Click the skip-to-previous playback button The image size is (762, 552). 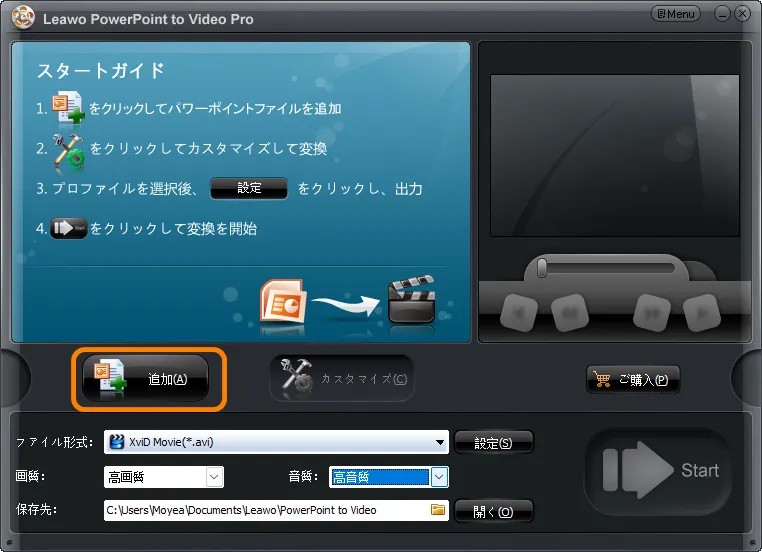click(x=519, y=312)
